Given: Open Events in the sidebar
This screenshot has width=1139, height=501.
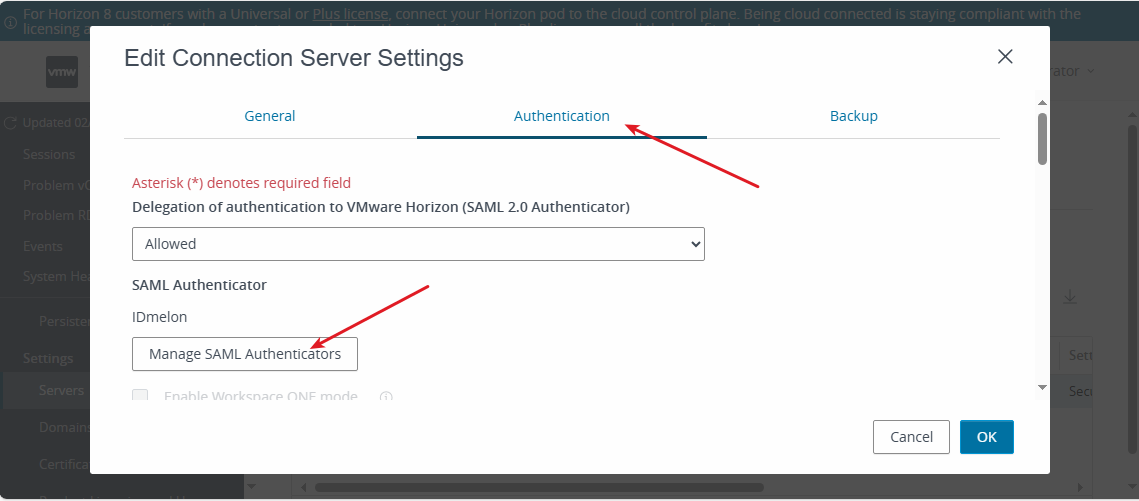Looking at the screenshot, I should (42, 246).
